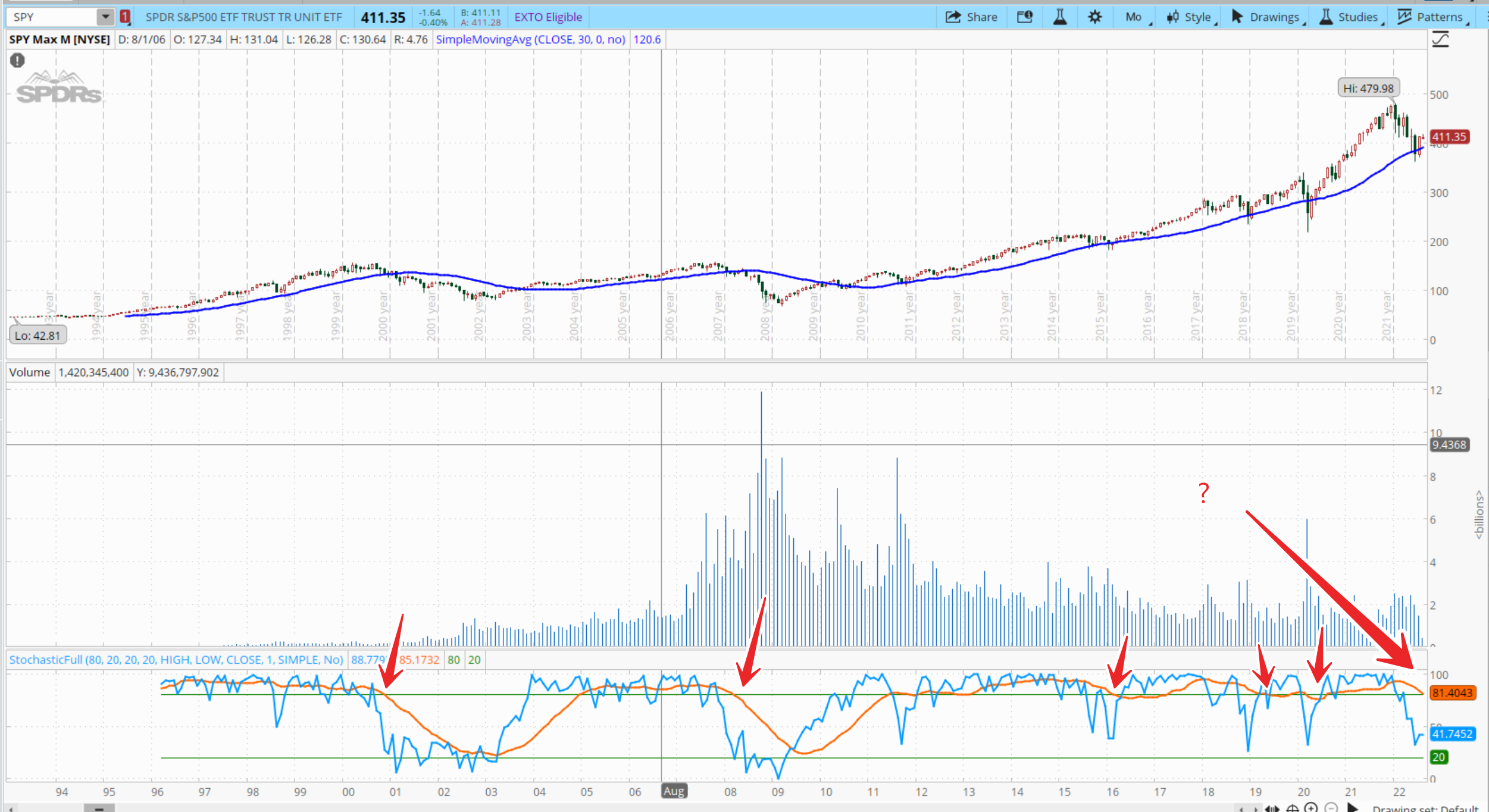
Task: Click the zoom in magnifier icon
Action: point(1310,808)
